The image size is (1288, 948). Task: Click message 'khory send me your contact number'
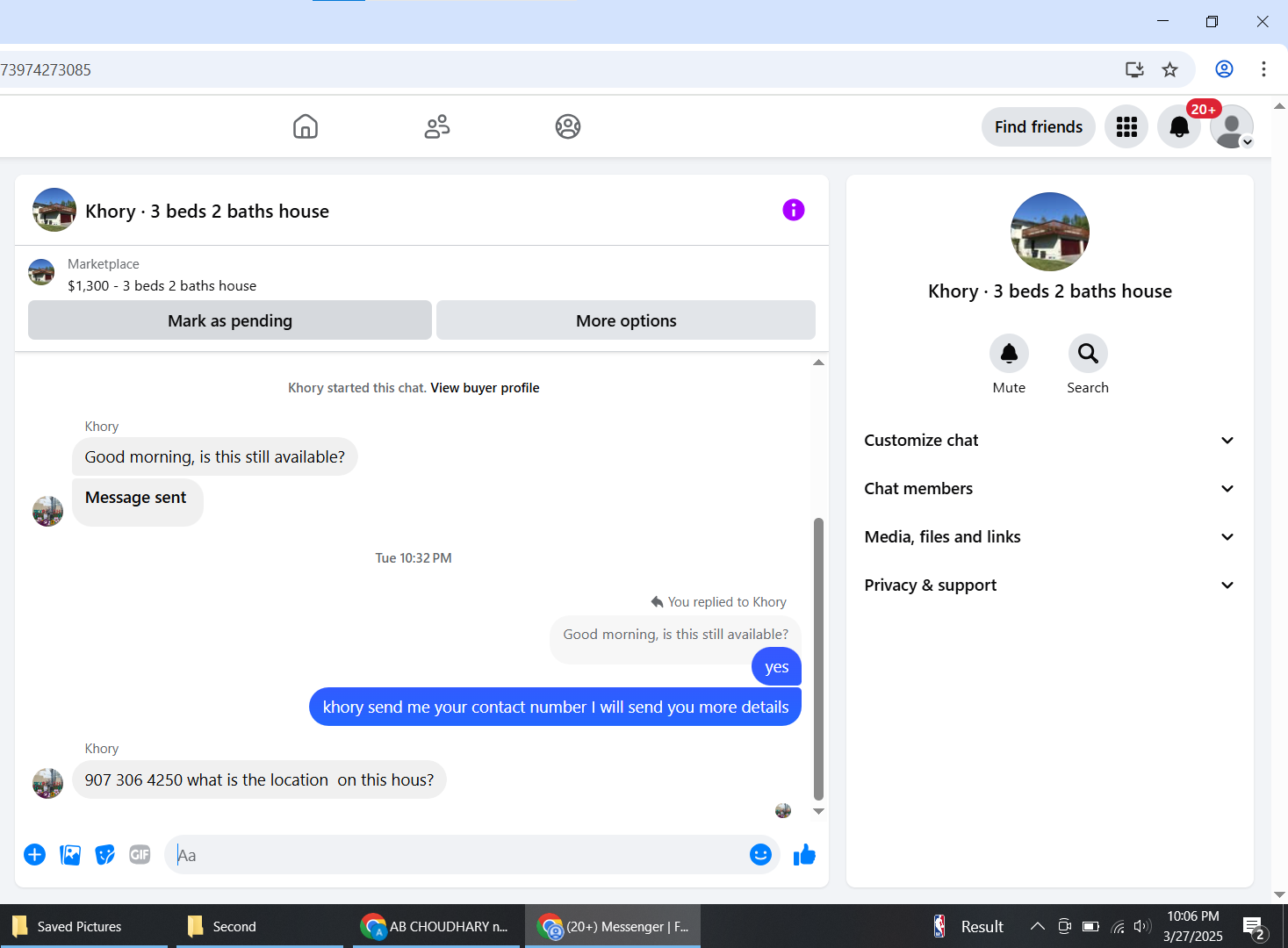556,707
